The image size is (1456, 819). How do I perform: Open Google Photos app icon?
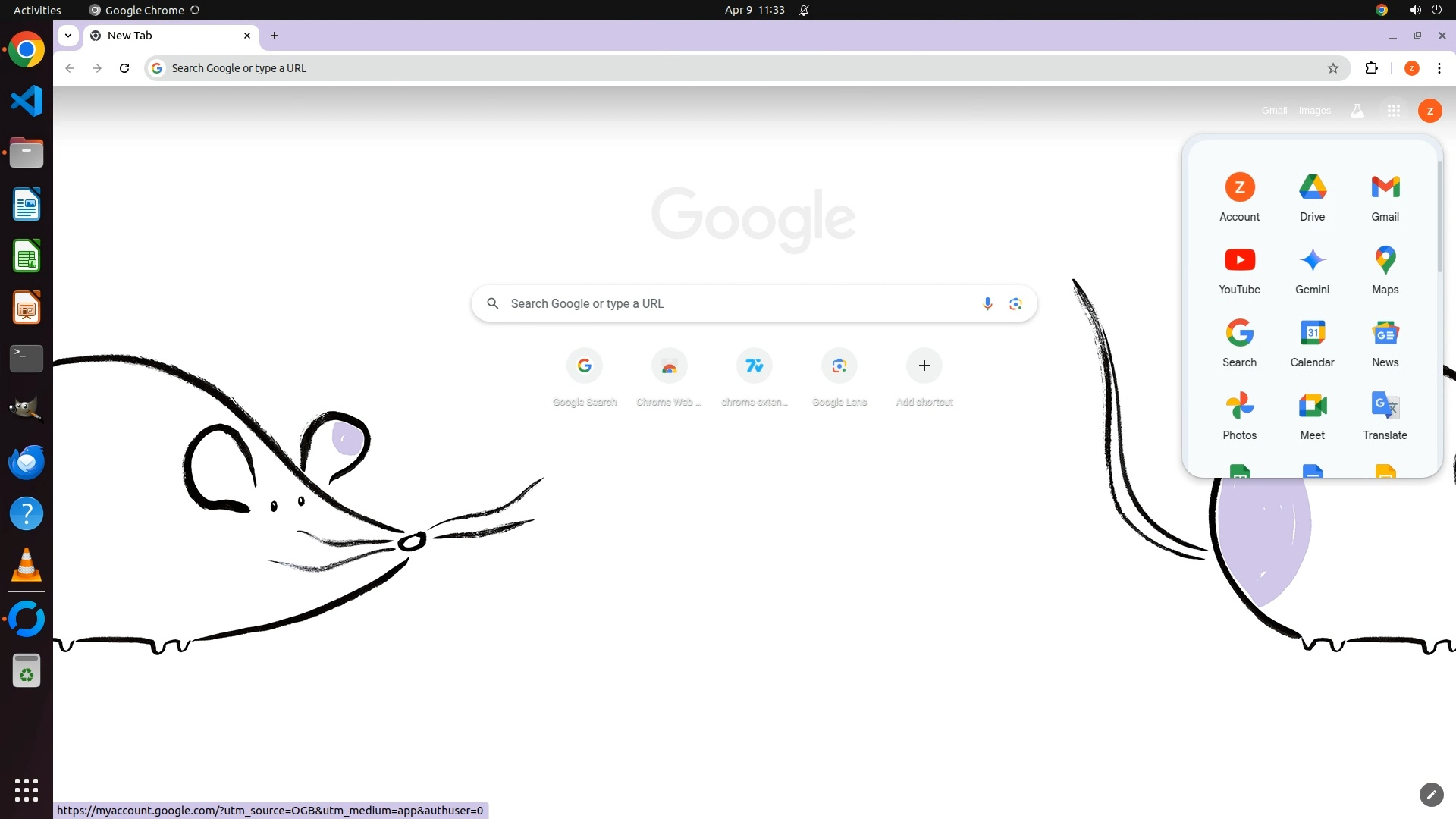pos(1239,414)
